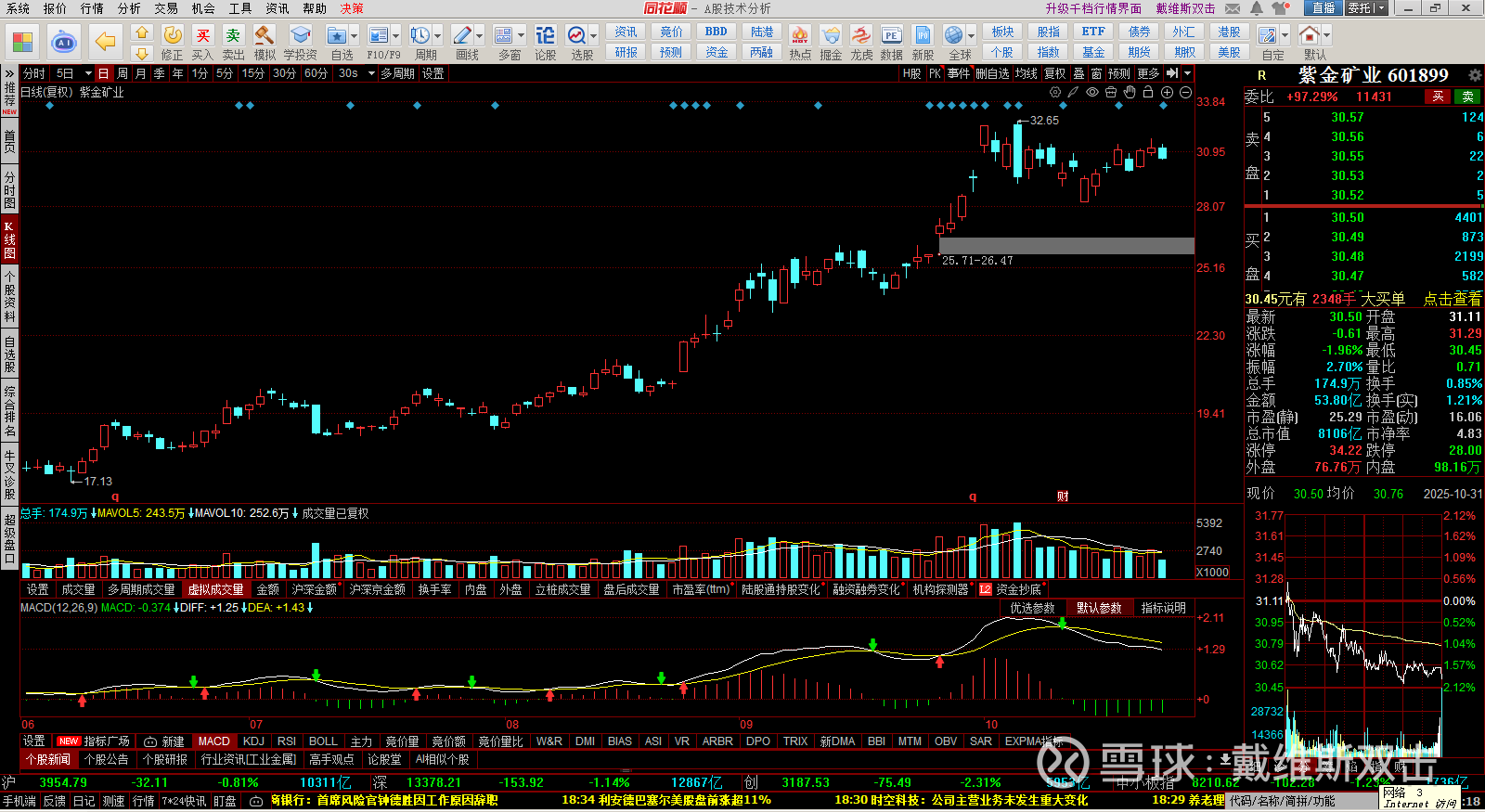The height and width of the screenshot is (812, 1485).
Task: Open the 数据 PE data icon
Action: [891, 35]
